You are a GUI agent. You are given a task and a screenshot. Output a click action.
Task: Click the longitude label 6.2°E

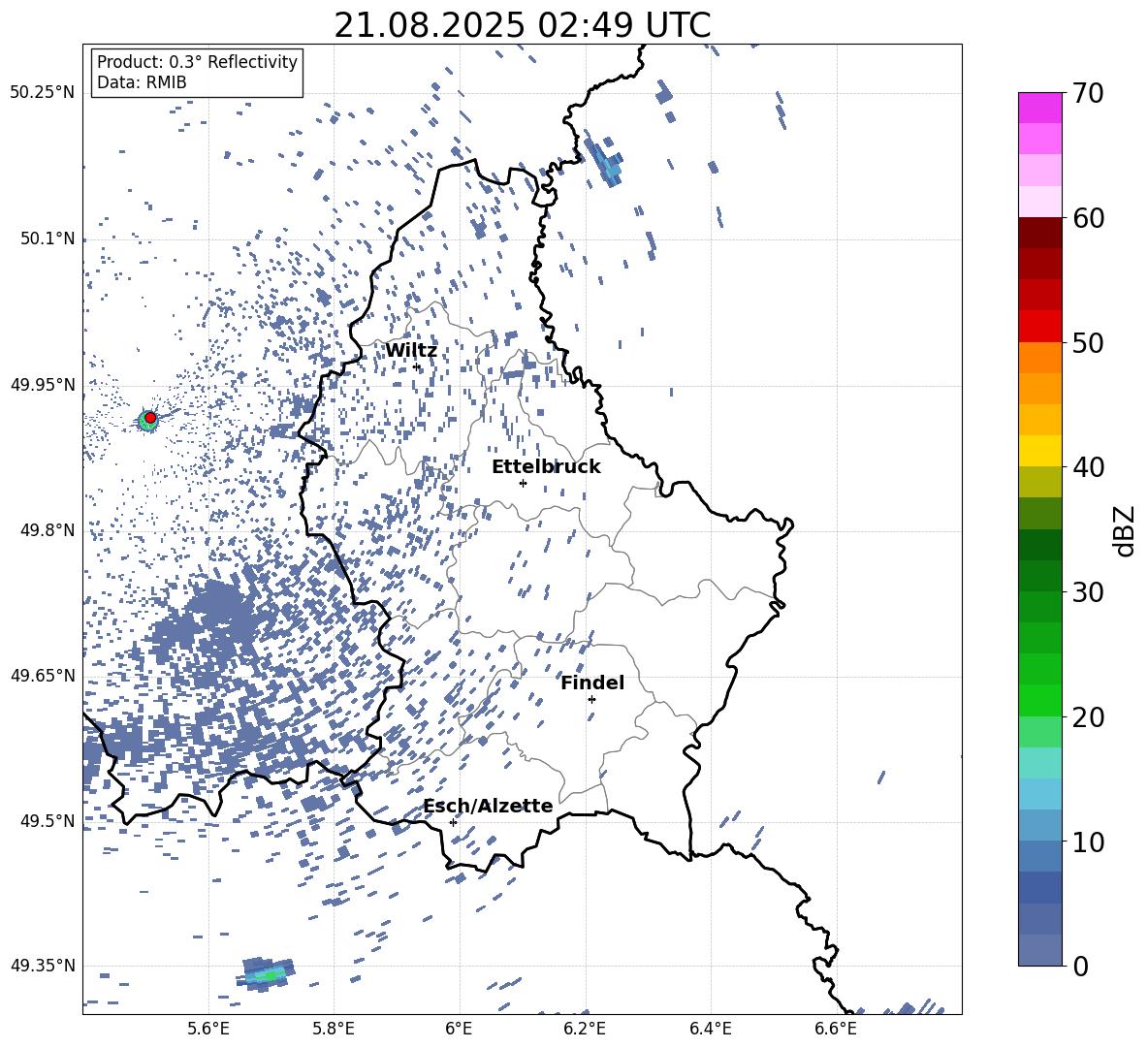click(585, 1029)
